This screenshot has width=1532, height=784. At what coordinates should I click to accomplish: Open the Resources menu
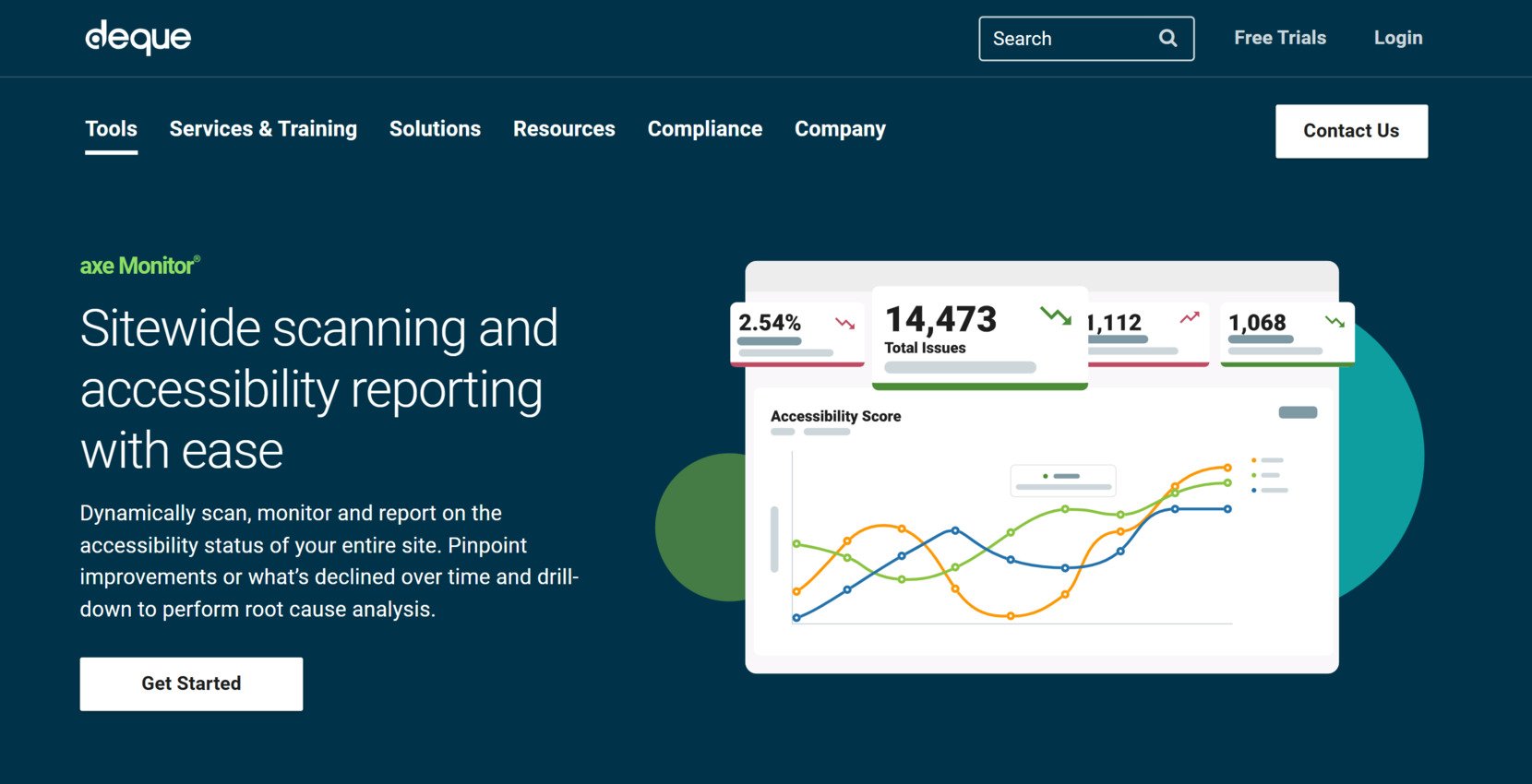coord(564,129)
